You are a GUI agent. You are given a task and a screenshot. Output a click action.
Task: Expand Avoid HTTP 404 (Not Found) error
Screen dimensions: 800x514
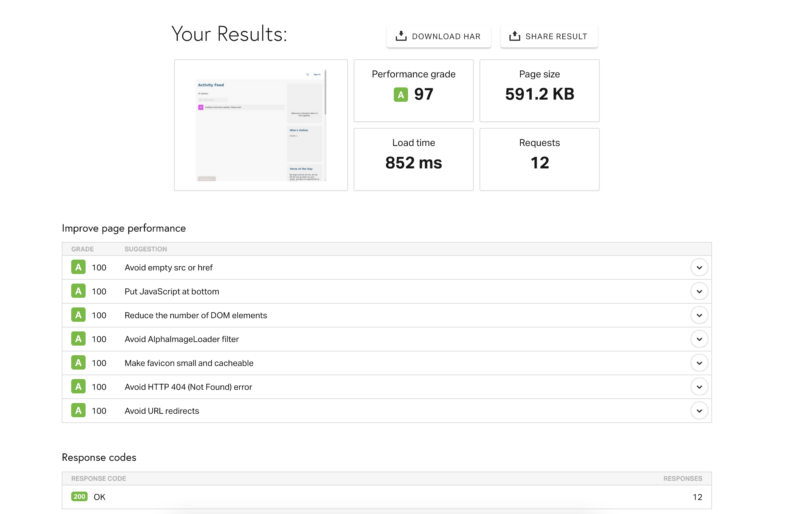tap(699, 387)
